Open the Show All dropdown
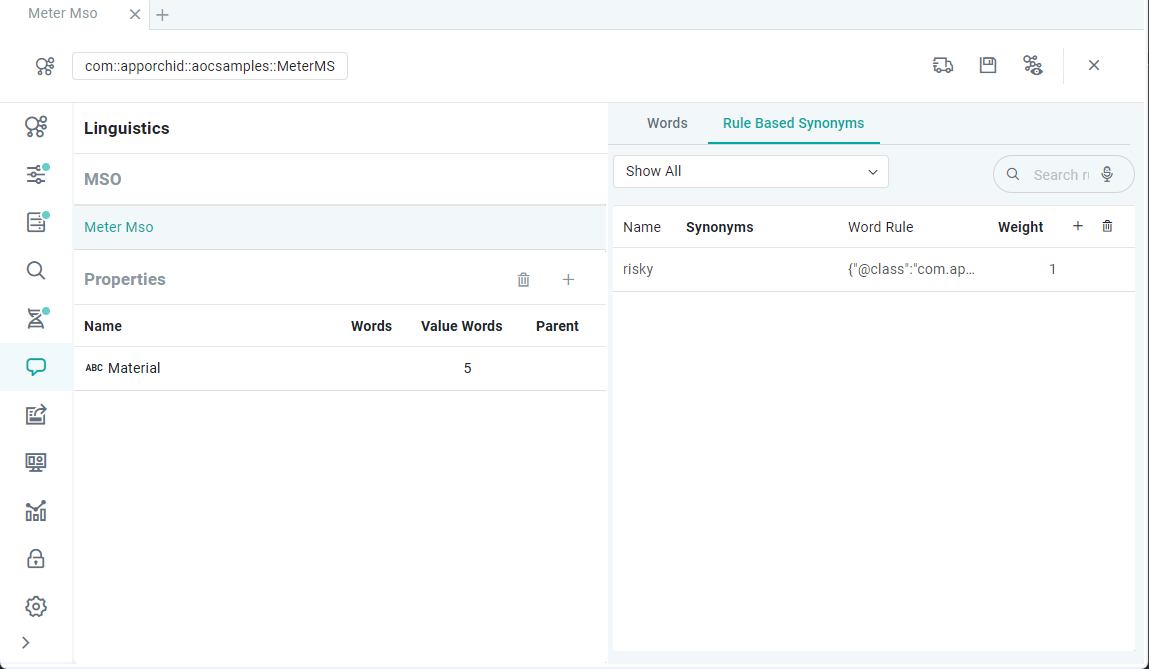Screen dimensions: 1149x669 (x=750, y=172)
